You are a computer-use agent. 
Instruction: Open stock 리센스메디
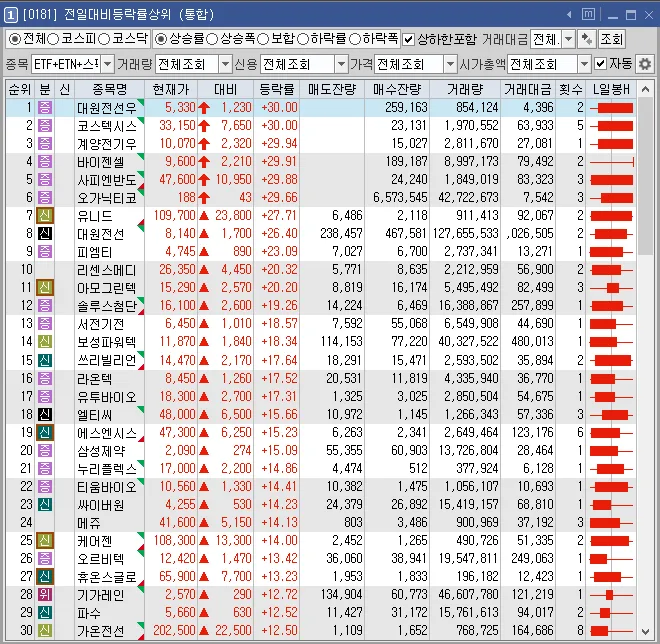point(107,270)
